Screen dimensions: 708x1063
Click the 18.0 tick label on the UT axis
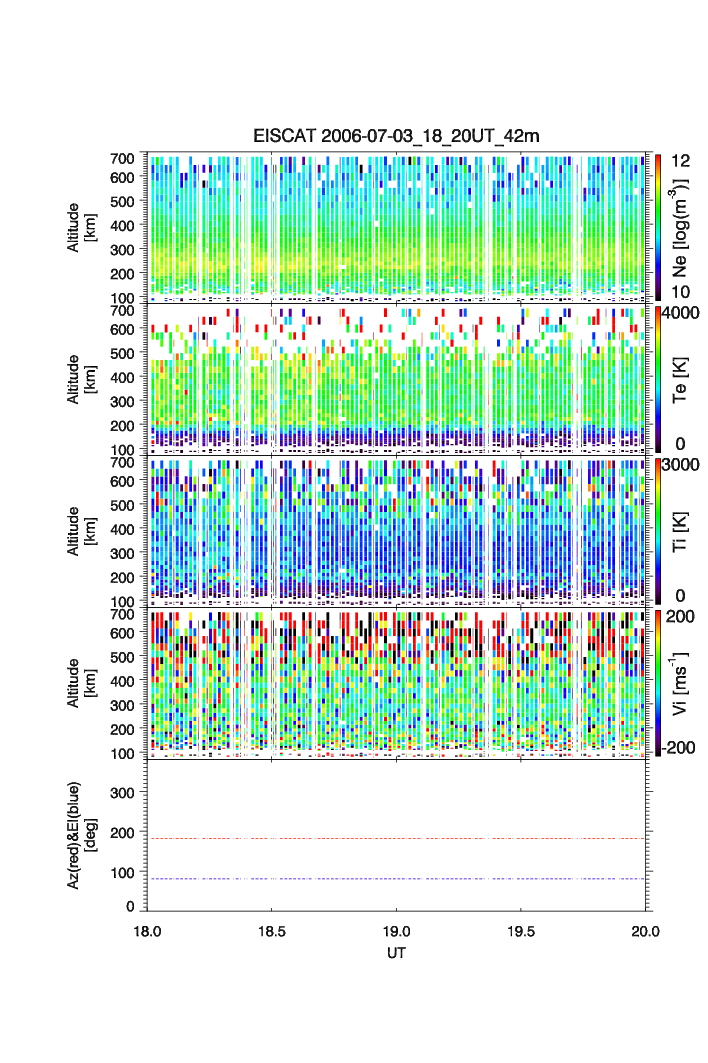(x=148, y=931)
